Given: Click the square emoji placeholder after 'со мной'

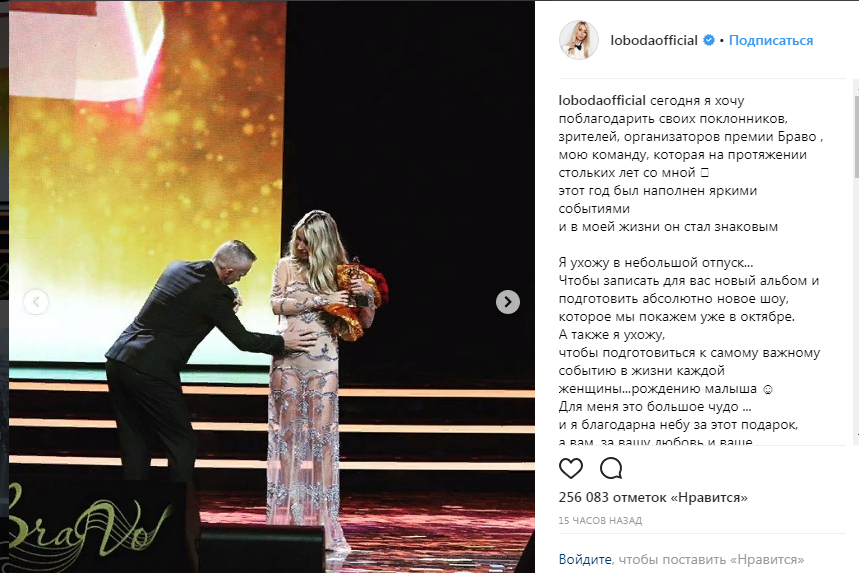Looking at the screenshot, I should click(705, 173).
